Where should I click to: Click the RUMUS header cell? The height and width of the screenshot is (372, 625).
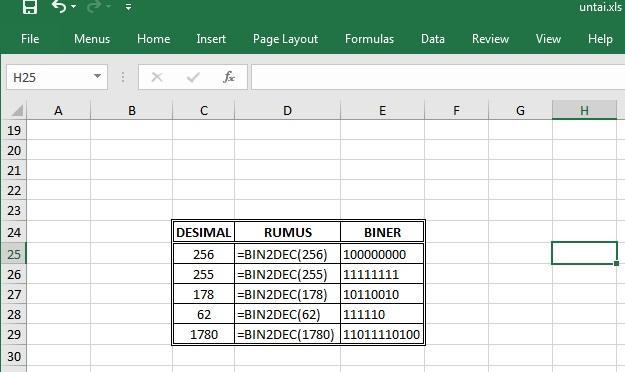click(x=287, y=232)
